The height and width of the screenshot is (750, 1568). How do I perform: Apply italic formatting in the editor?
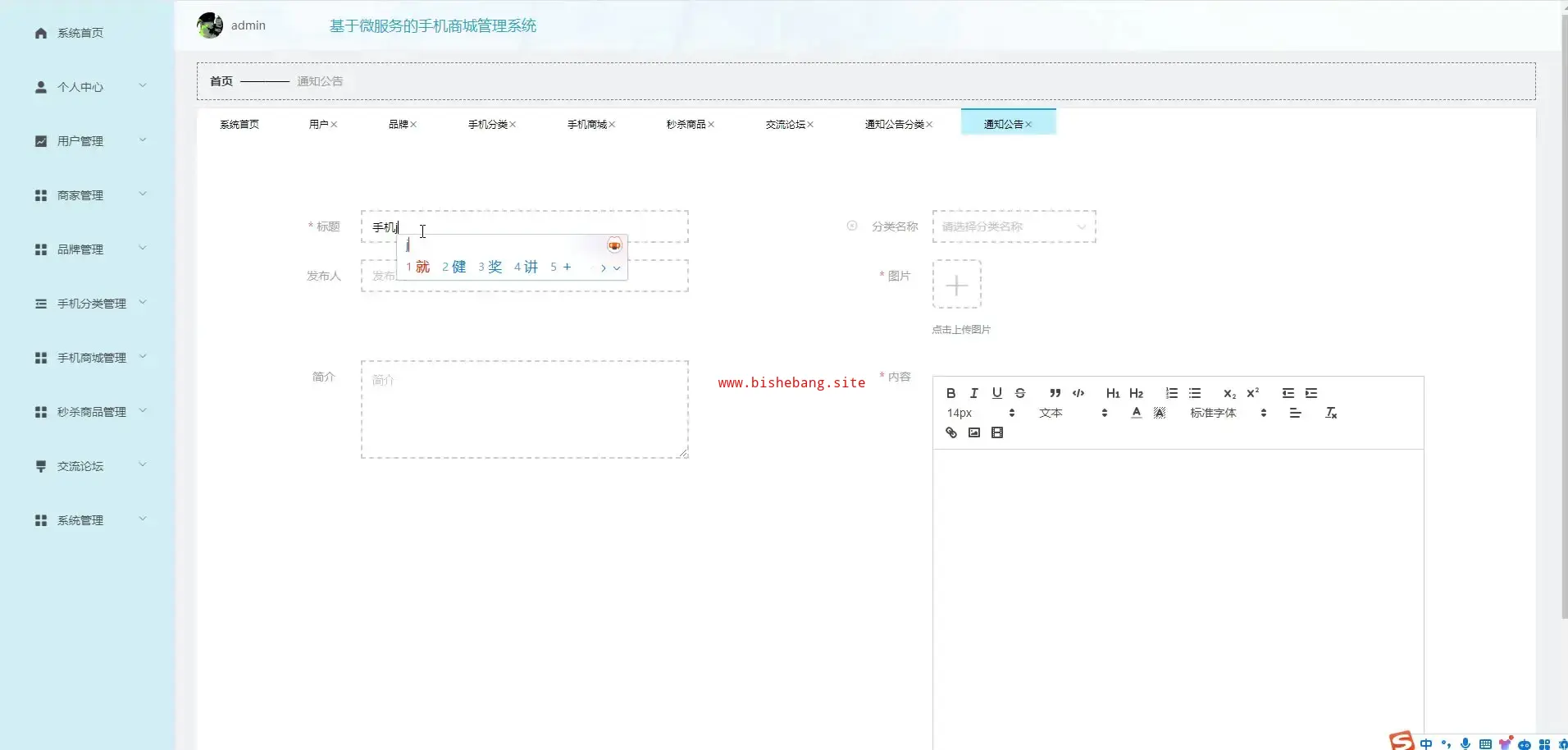(x=973, y=393)
